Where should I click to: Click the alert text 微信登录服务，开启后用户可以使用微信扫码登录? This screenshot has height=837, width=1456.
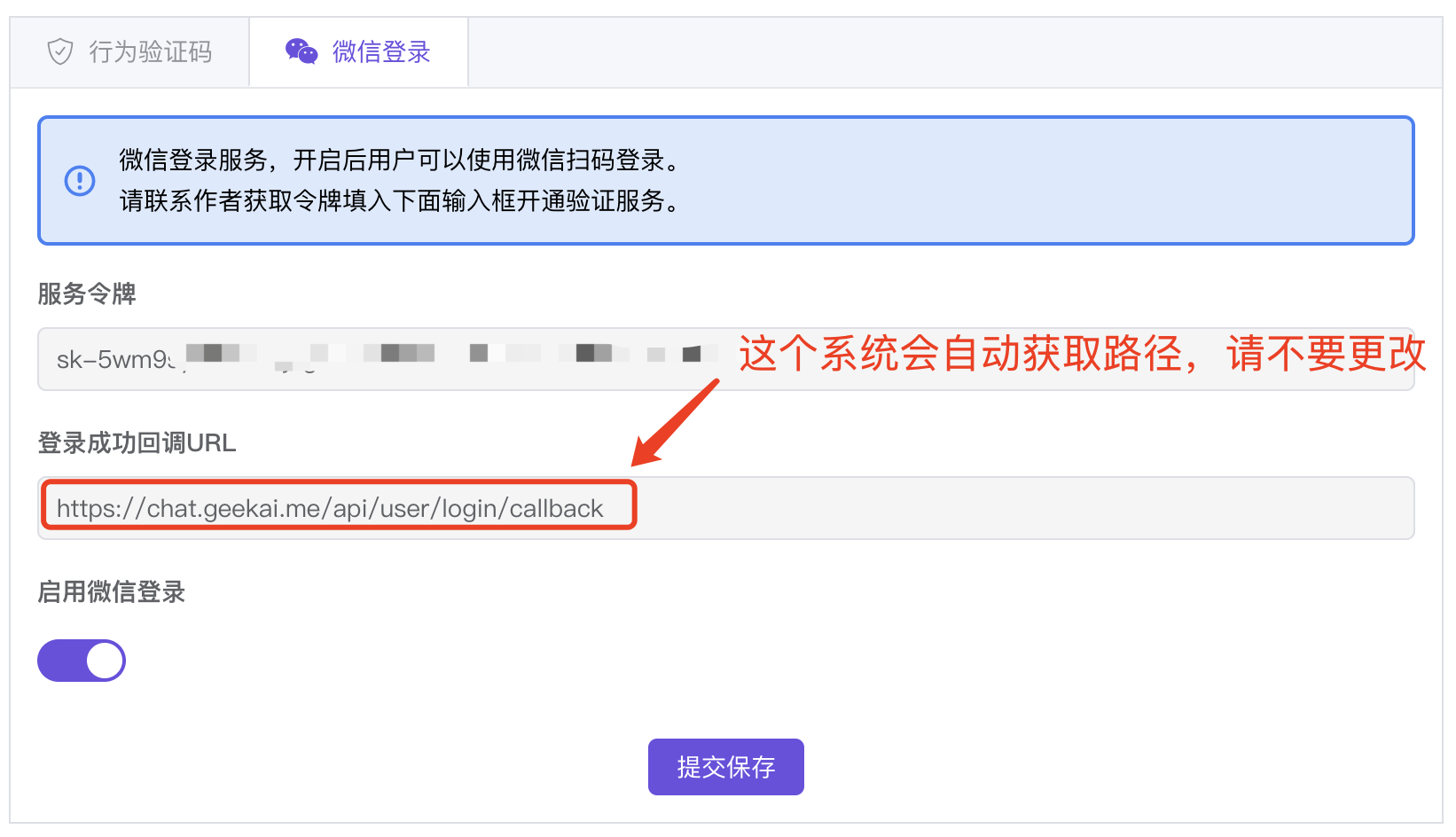tap(399, 160)
